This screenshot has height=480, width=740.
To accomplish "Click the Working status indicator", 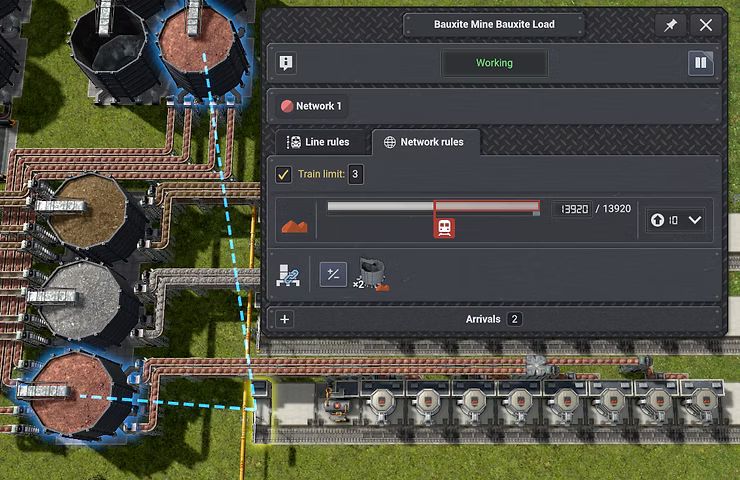I will (x=494, y=63).
